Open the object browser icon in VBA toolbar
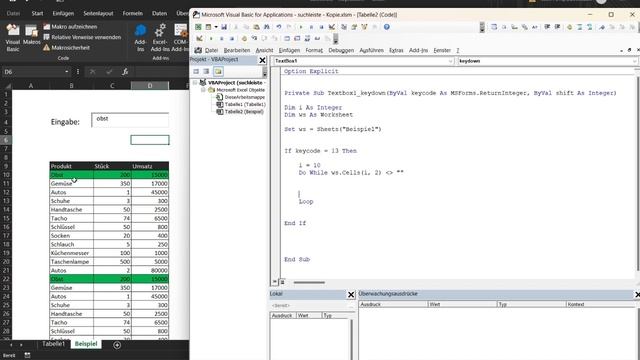 pos(364,27)
